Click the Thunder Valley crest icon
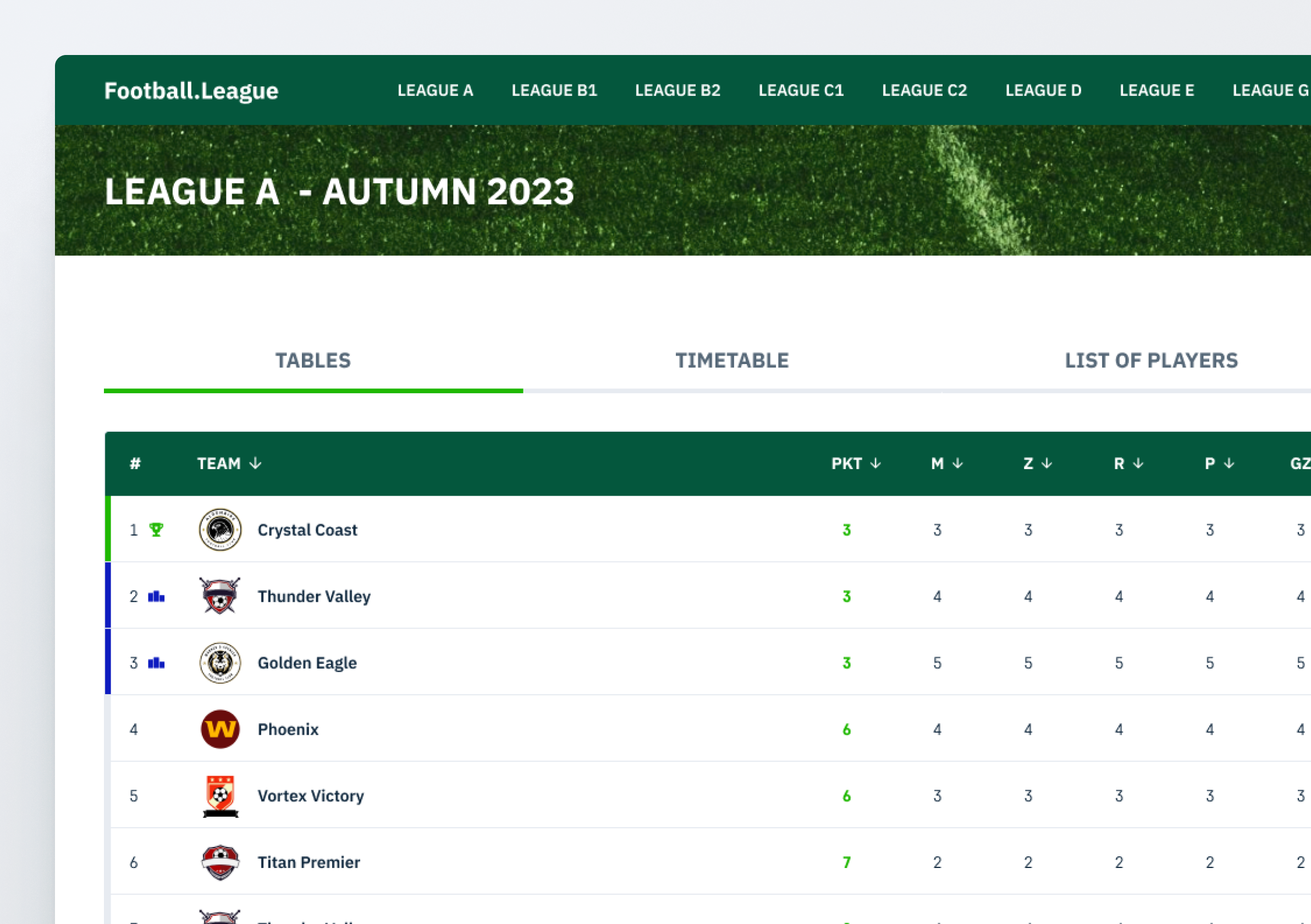 coord(220,596)
